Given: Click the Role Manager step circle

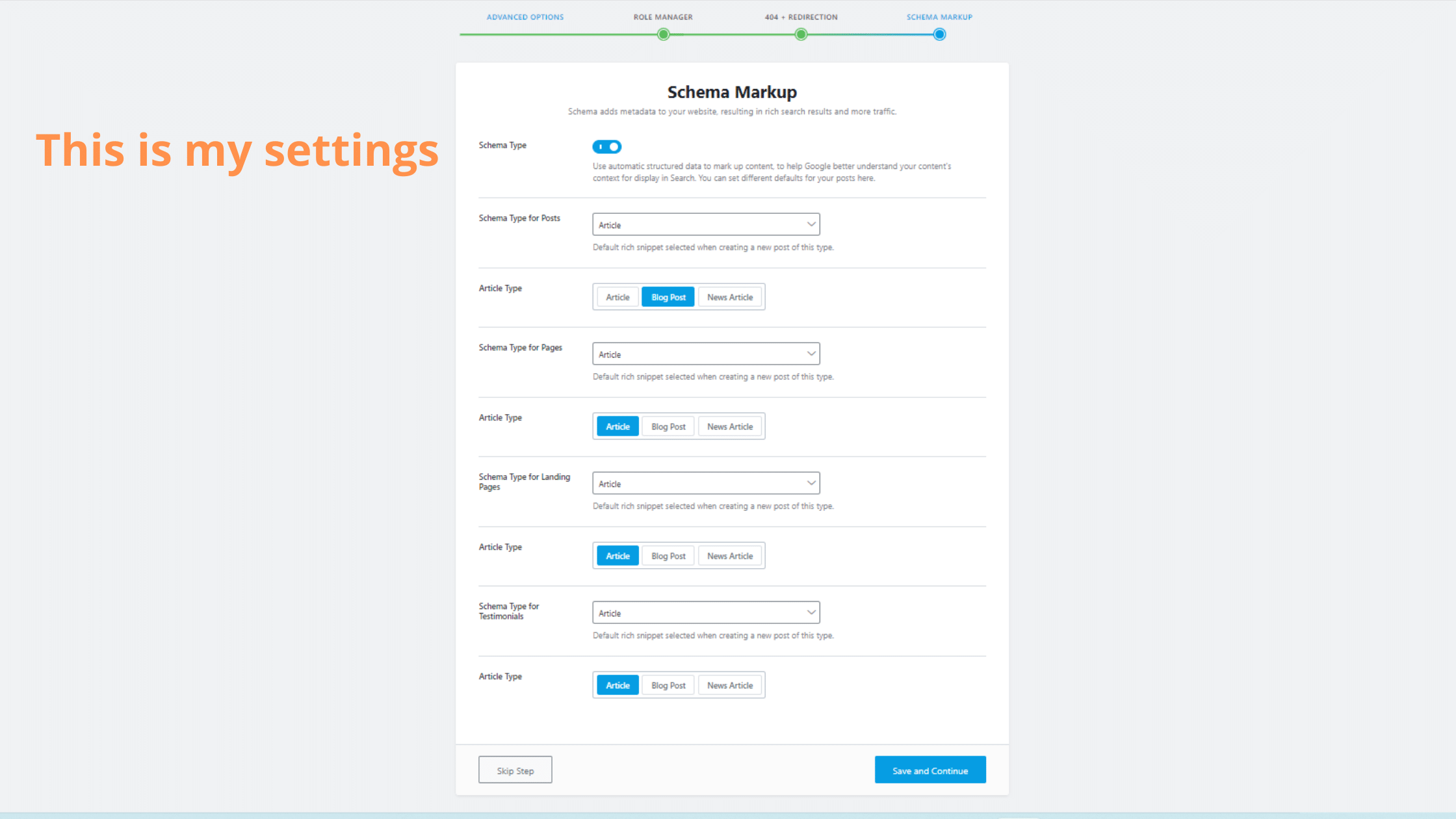Looking at the screenshot, I should point(663,34).
